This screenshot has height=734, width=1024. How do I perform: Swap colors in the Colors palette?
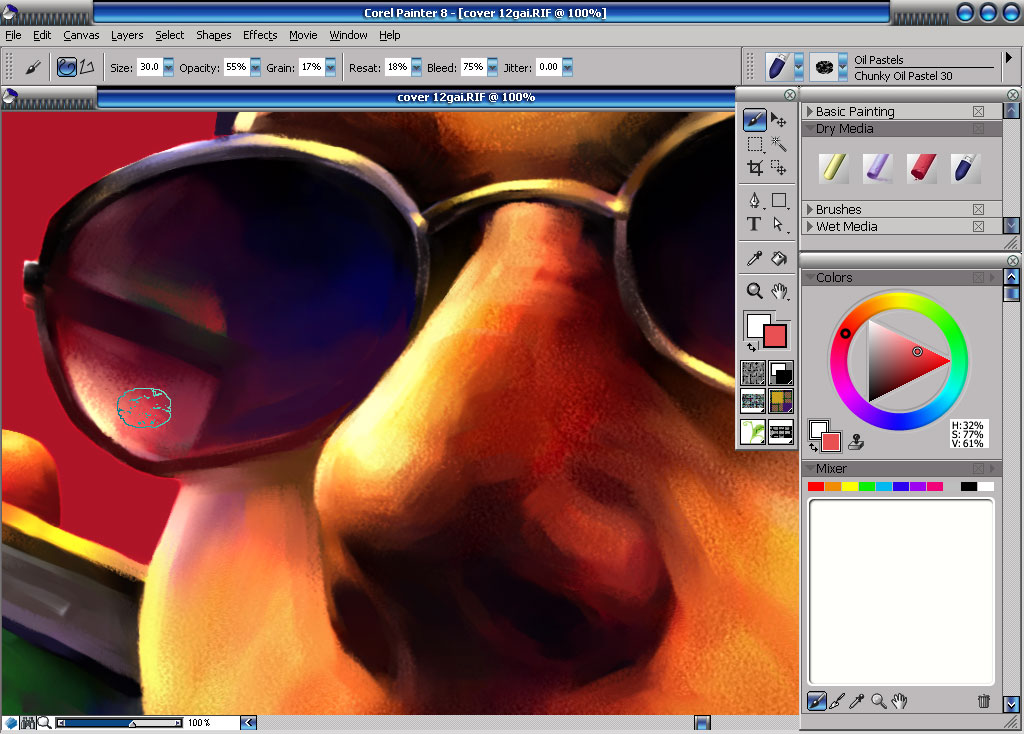pos(813,447)
